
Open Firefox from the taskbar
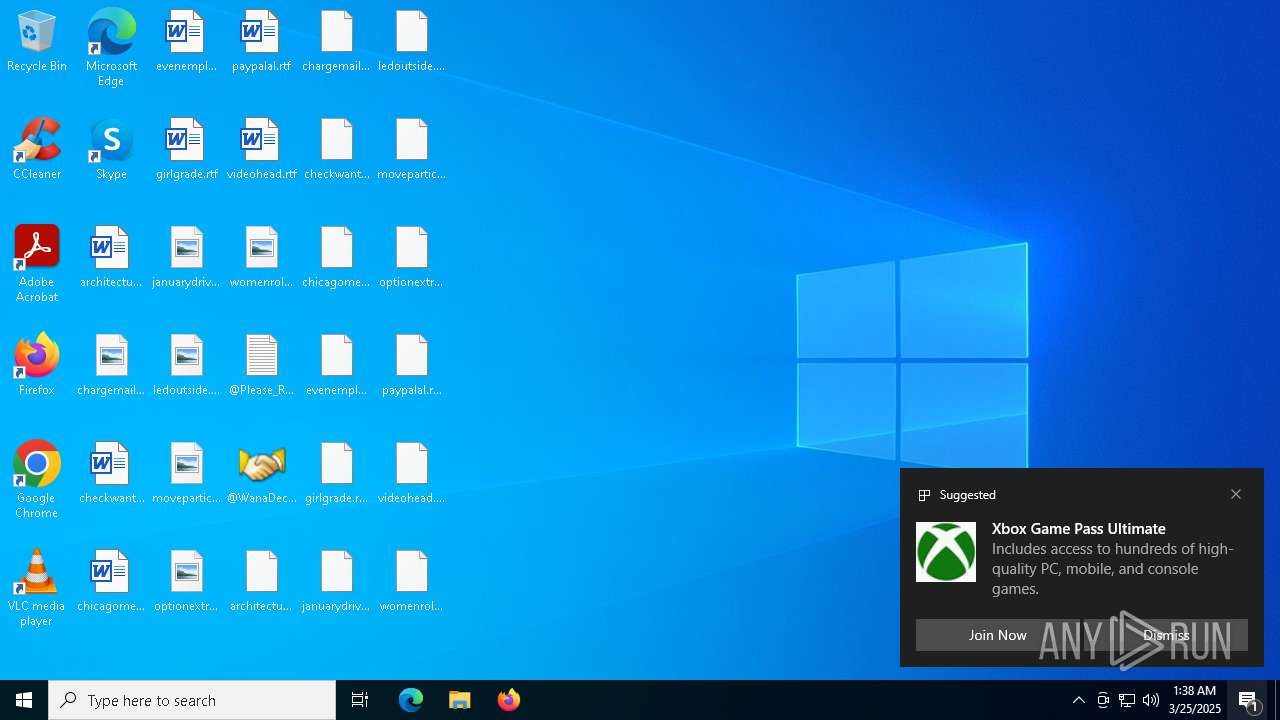[509, 700]
